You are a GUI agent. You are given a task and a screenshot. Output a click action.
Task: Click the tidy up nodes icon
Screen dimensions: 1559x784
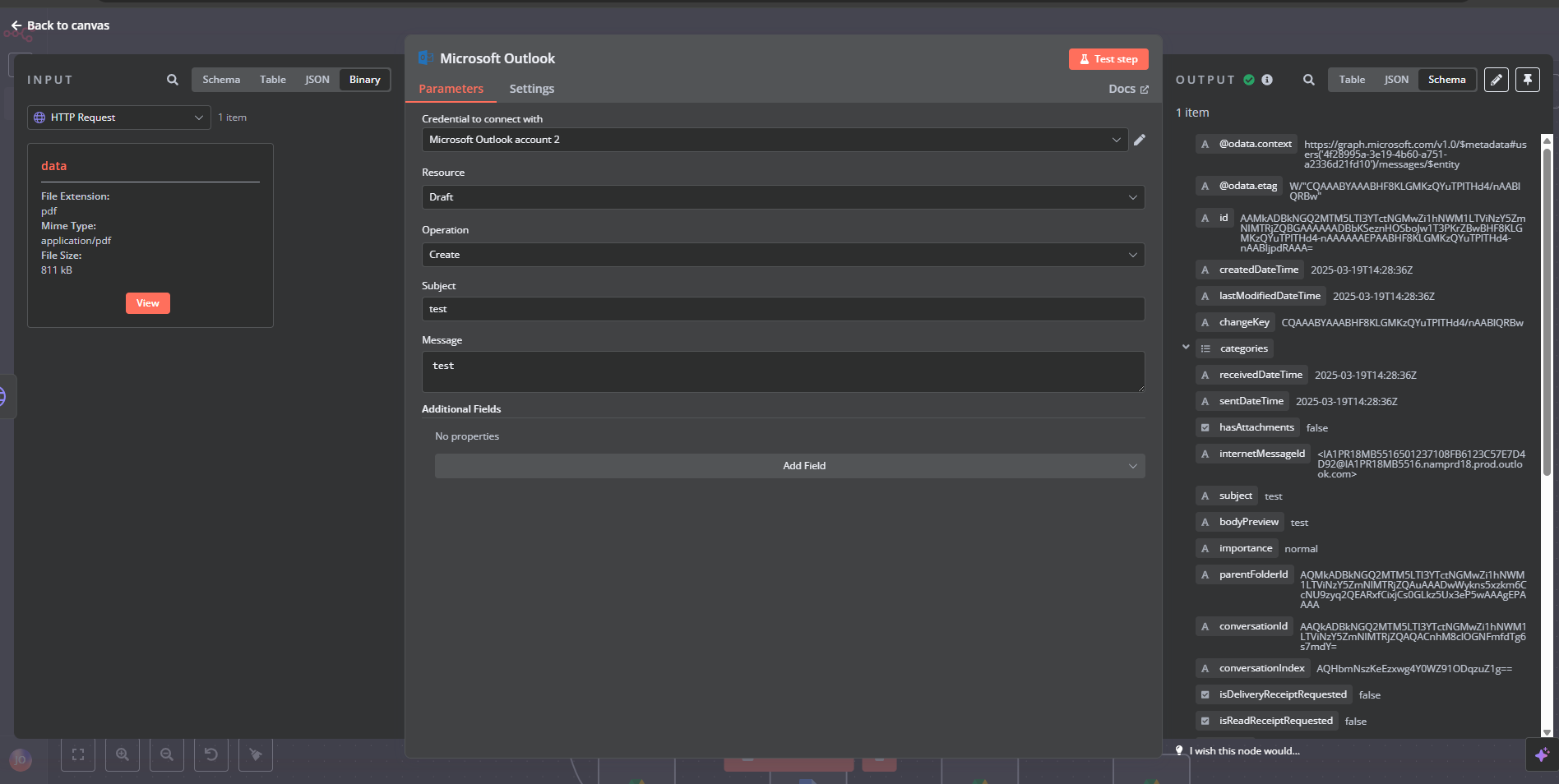click(256, 754)
